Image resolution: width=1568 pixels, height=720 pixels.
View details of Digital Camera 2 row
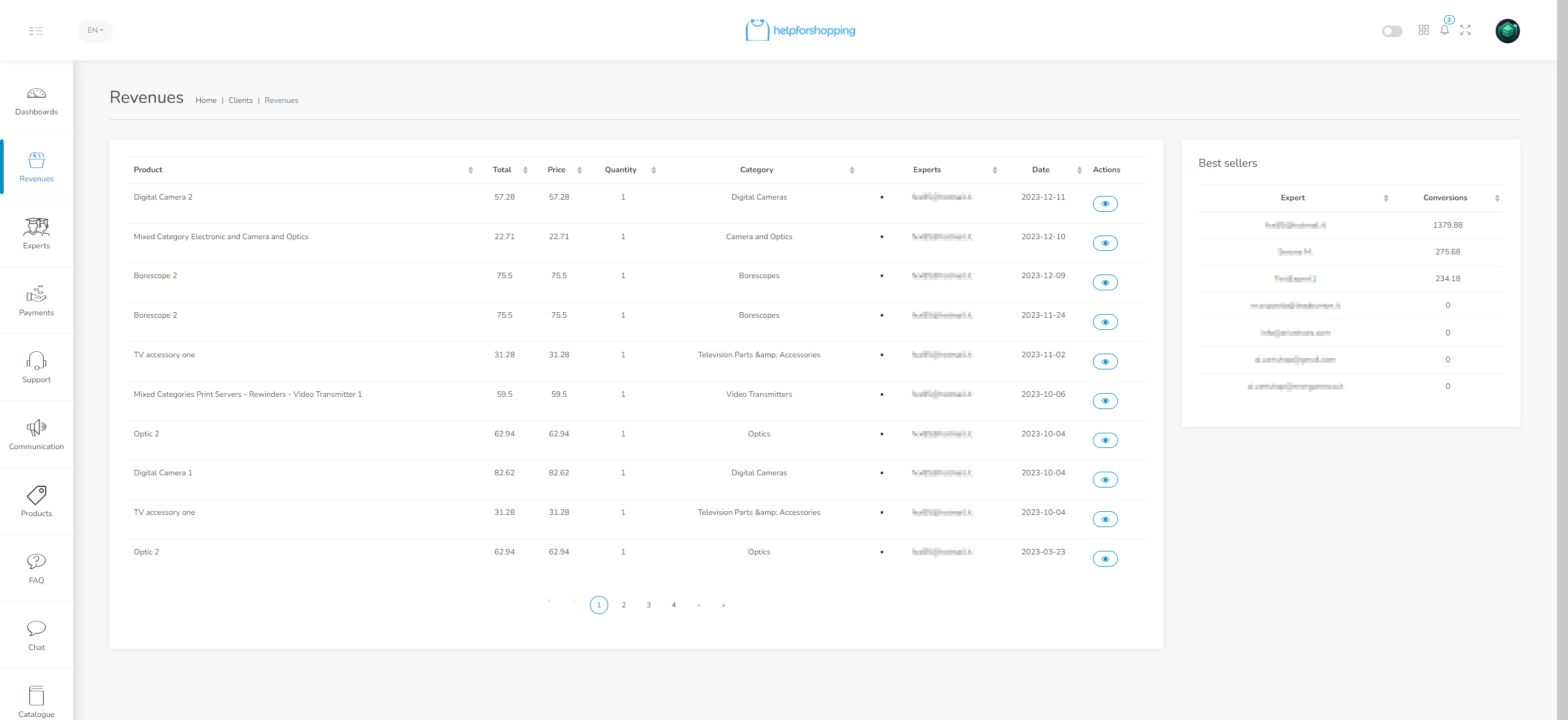tap(1105, 203)
